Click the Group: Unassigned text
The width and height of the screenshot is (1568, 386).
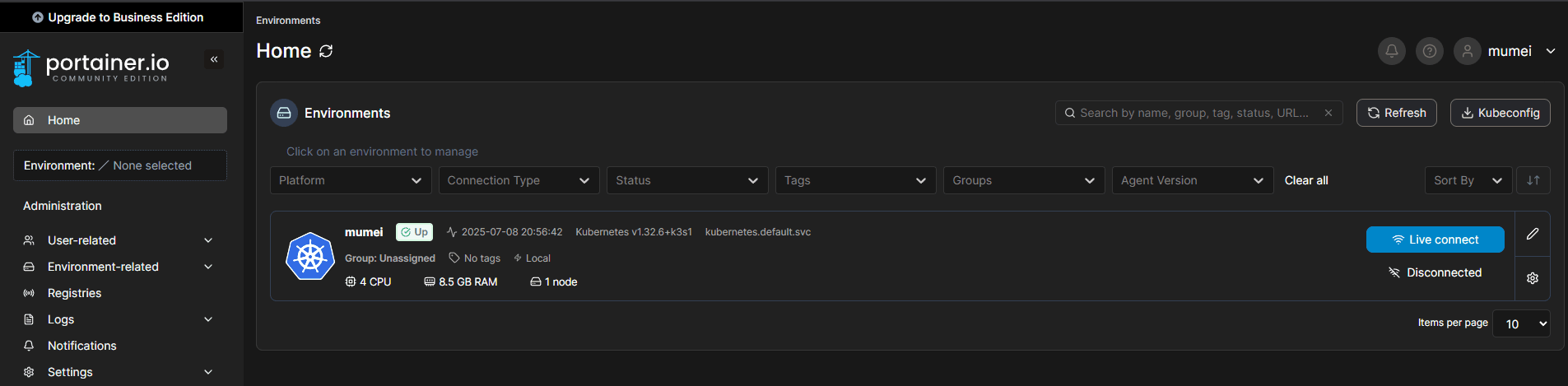[390, 258]
